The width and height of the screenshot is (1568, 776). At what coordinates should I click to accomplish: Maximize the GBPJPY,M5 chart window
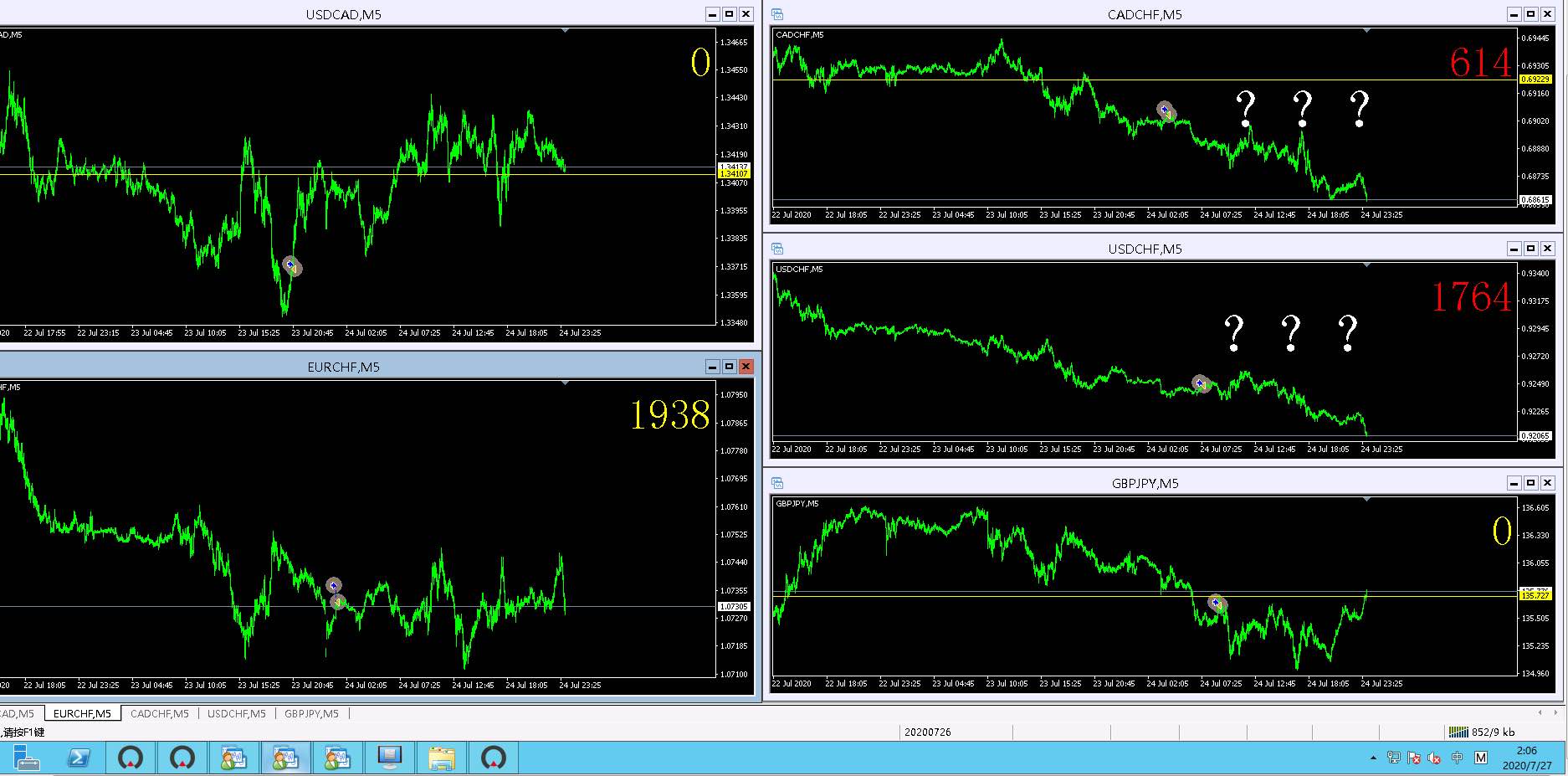pos(1531,483)
